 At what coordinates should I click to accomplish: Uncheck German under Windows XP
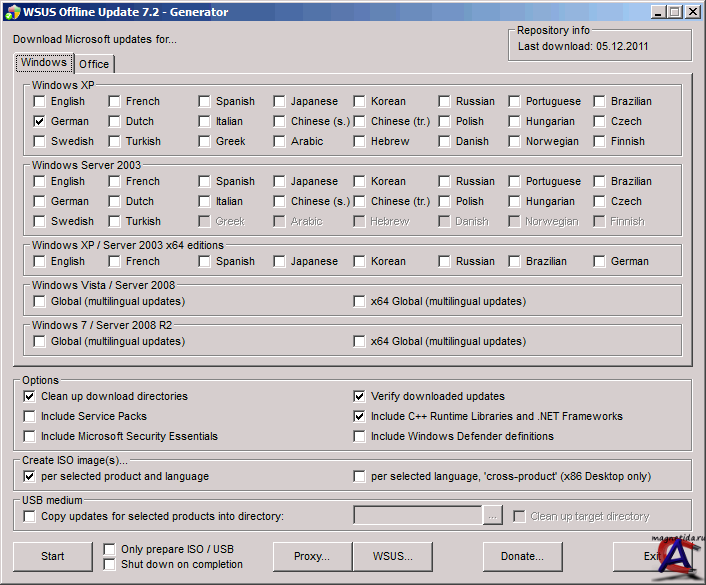(39, 121)
